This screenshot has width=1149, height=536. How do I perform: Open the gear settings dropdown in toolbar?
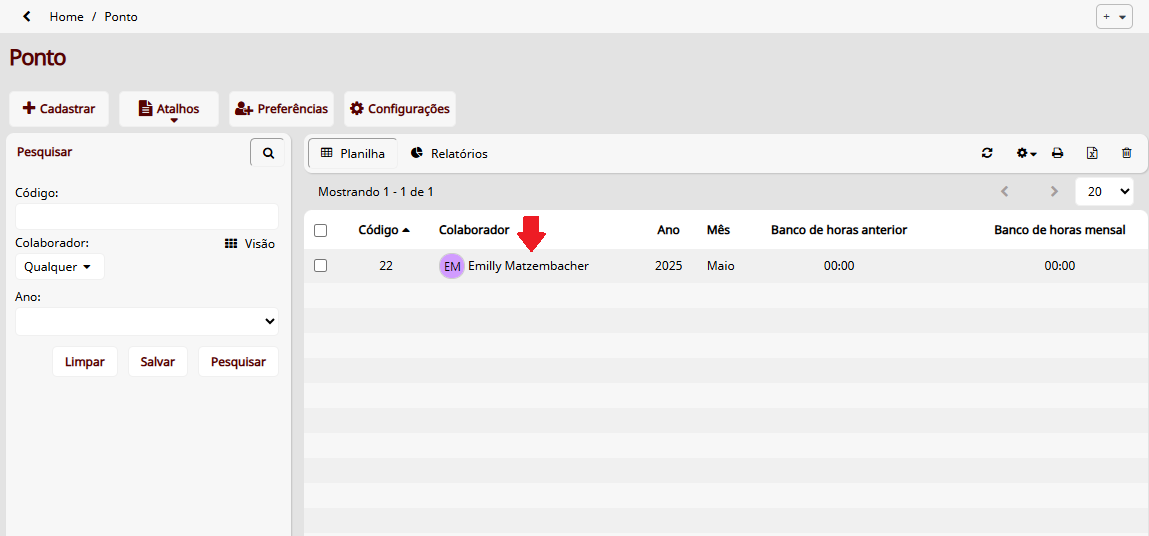click(1026, 153)
